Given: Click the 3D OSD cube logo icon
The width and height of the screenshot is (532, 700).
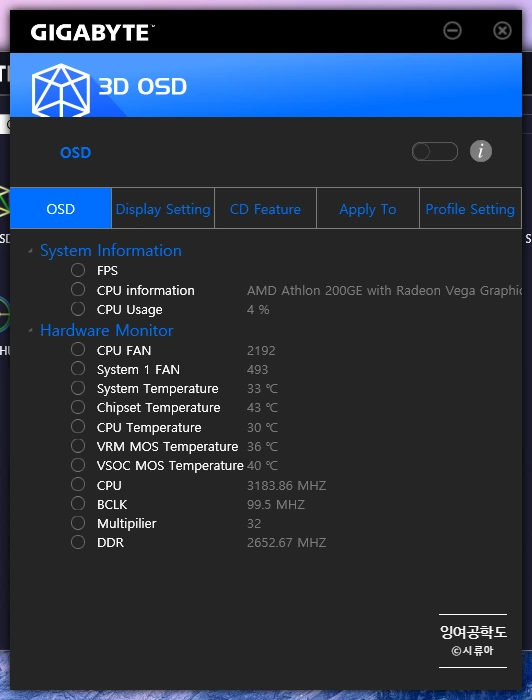Looking at the screenshot, I should [61, 90].
